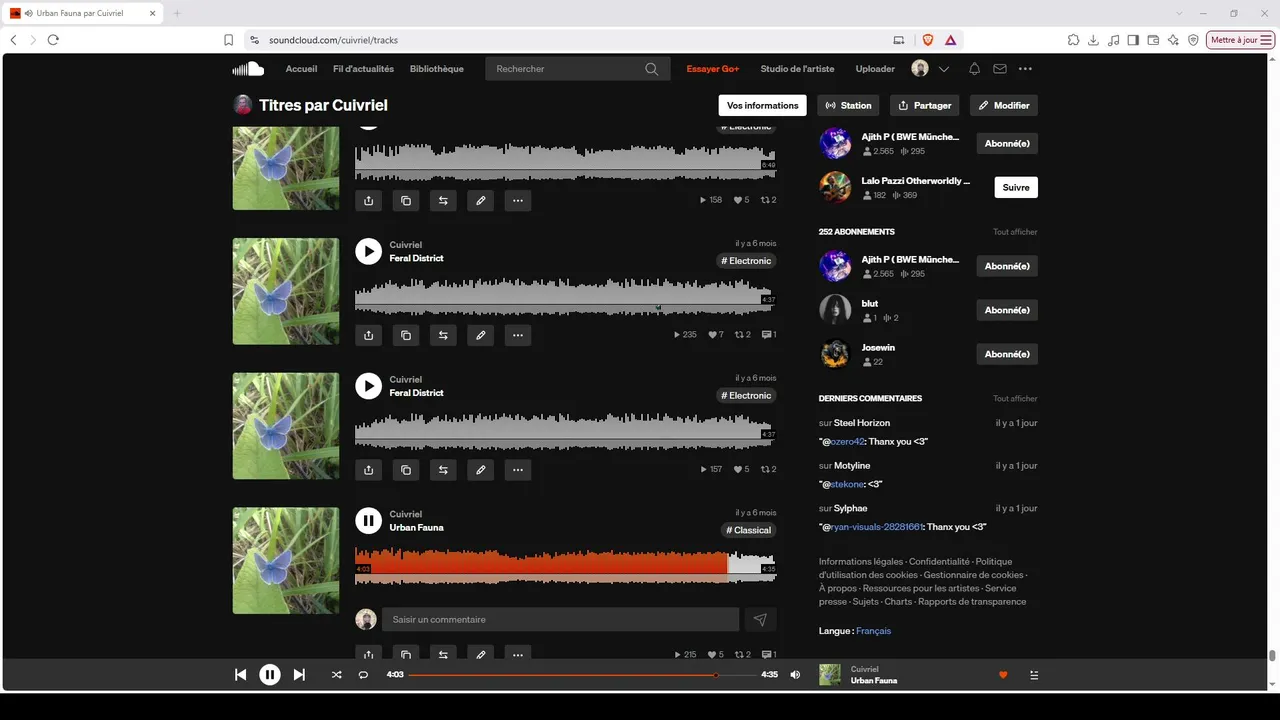Bookmark this page in address bar
Screen dimensions: 1280x720
pyautogui.click(x=229, y=40)
